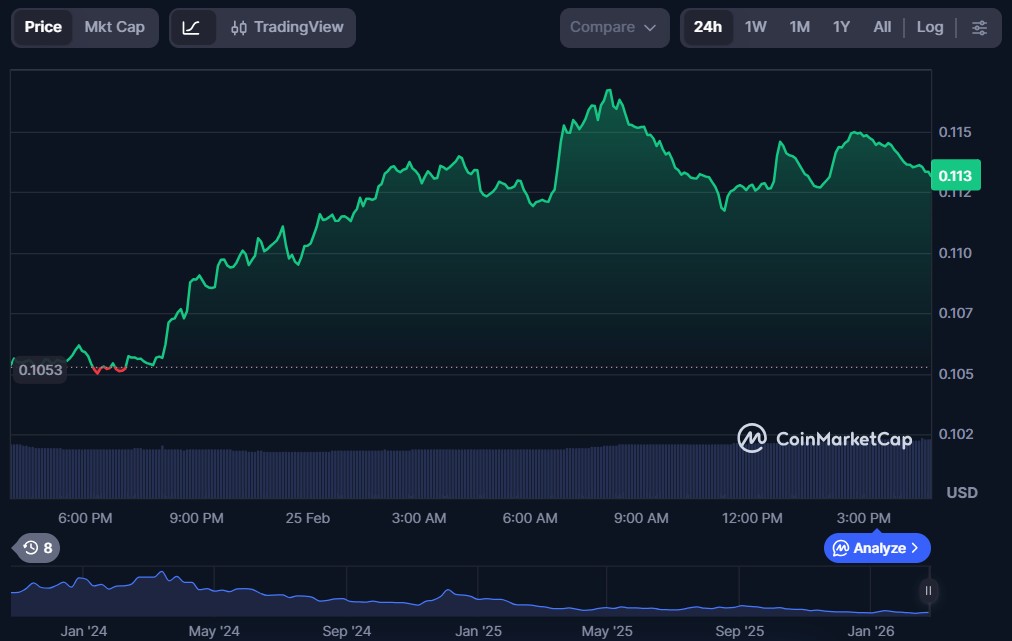Select the 1W time range tab
The width and height of the screenshot is (1012, 641).
point(756,28)
